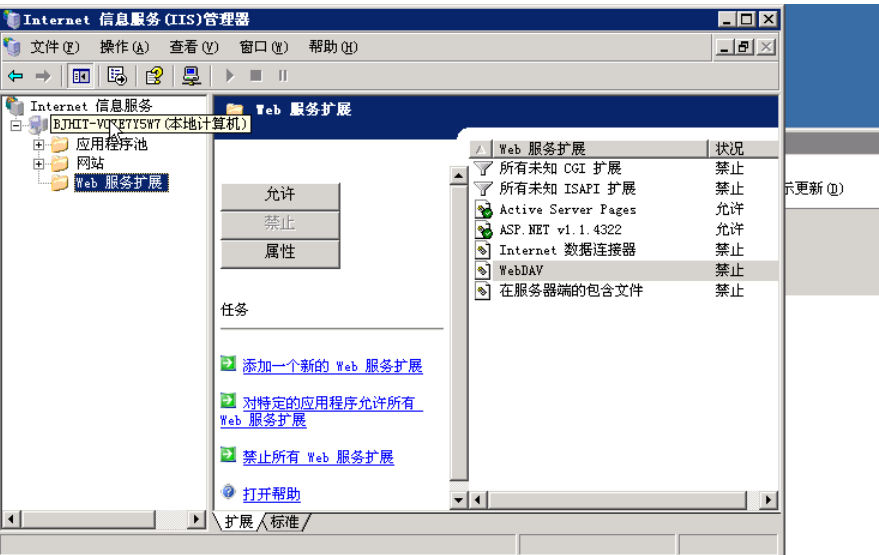
Task: Select the 所有未知 CGI 扩展 row
Action: (624, 168)
